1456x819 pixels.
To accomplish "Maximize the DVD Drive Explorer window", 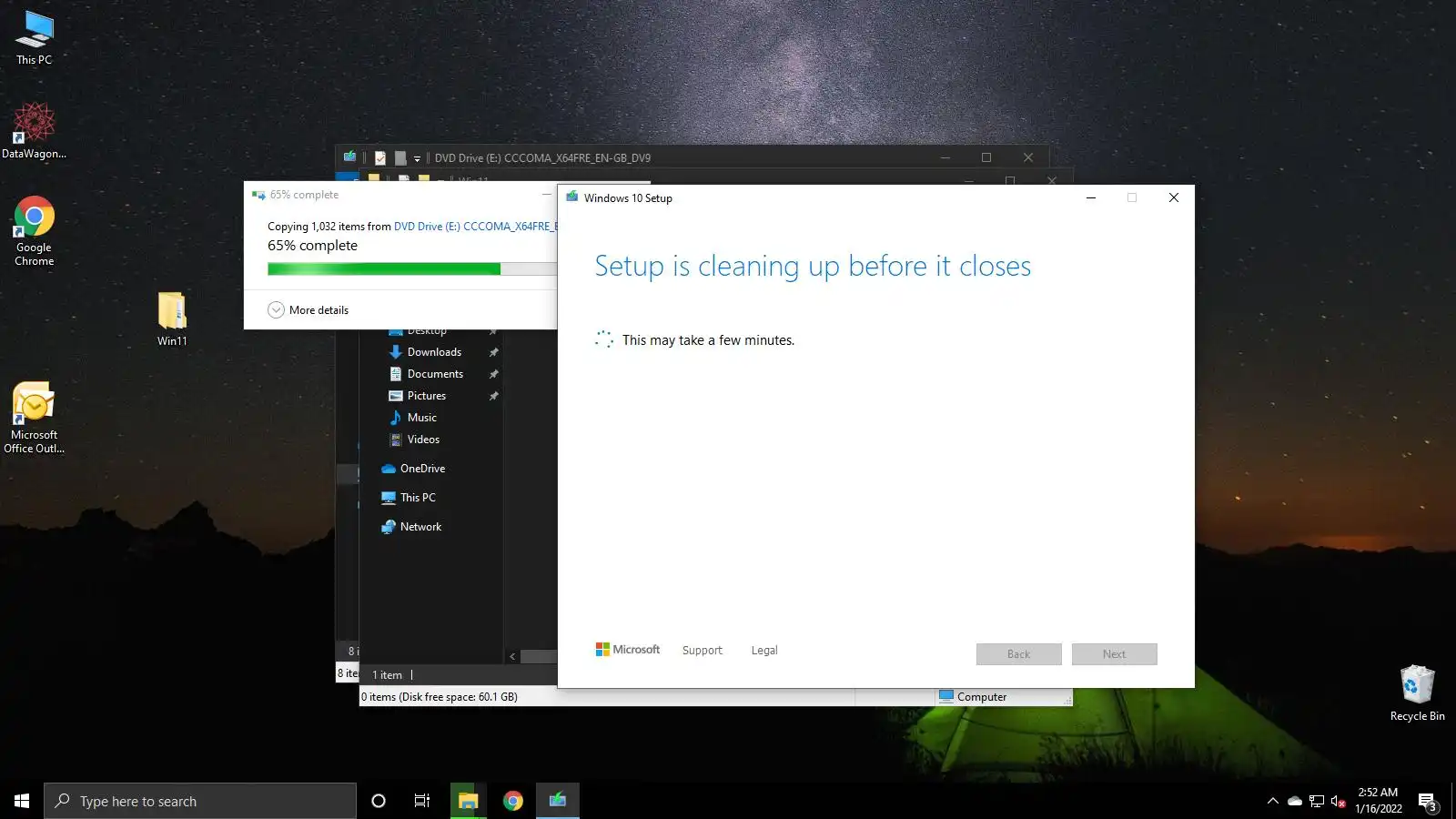I will click(x=986, y=157).
